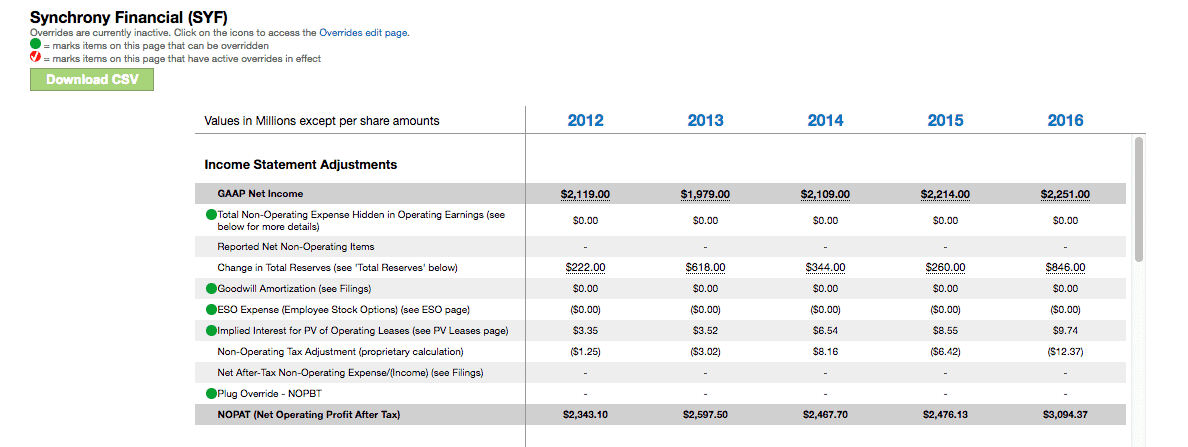Viewport: 1188px width, 447px height.
Task: Click the red checkmark legend icon at top
Action: tap(35, 58)
